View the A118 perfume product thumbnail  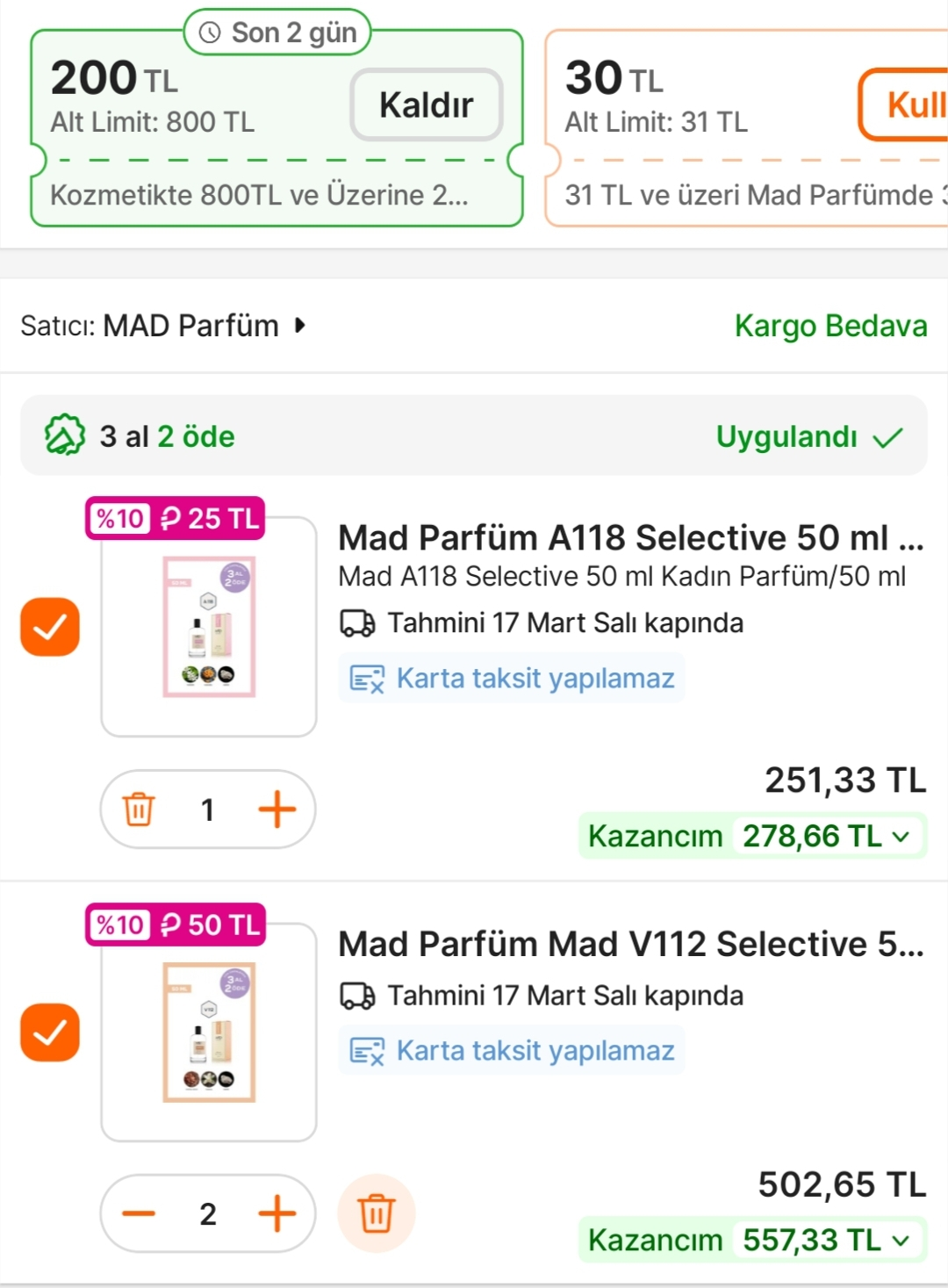tap(209, 627)
